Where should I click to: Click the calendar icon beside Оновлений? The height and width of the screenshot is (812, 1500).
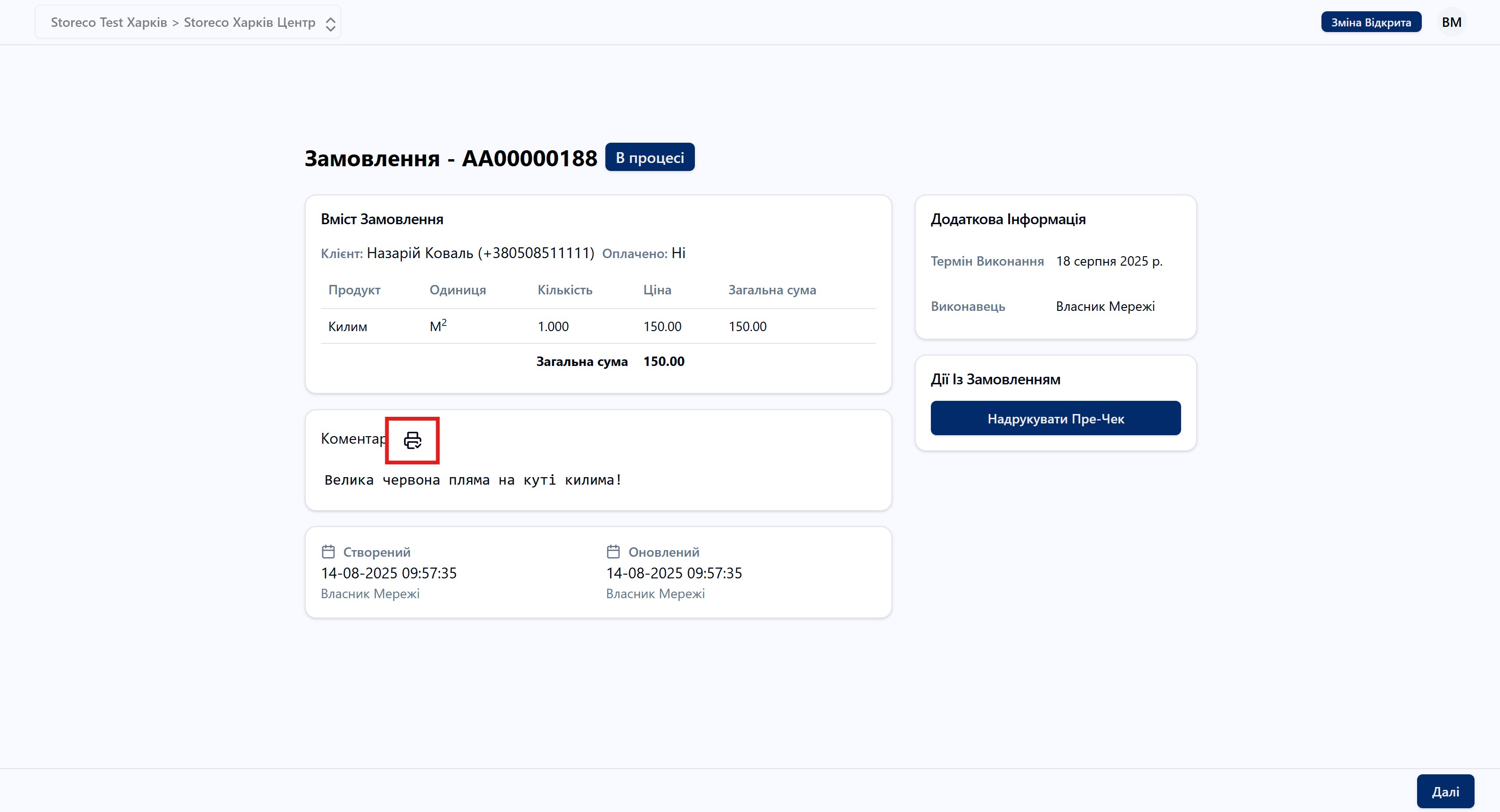613,551
